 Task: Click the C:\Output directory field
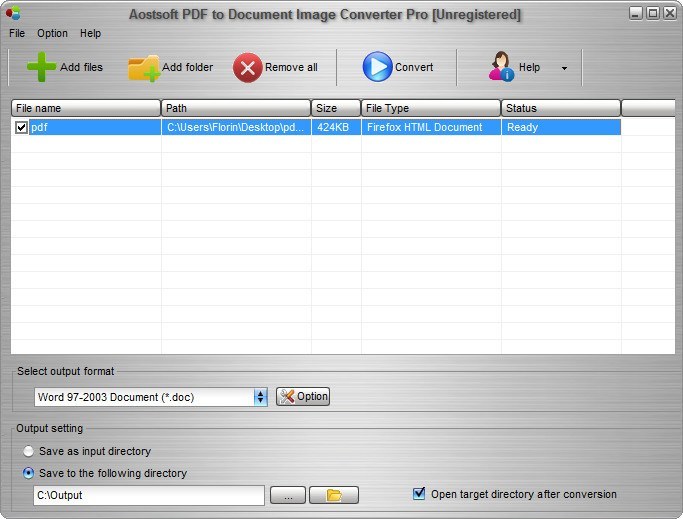149,495
